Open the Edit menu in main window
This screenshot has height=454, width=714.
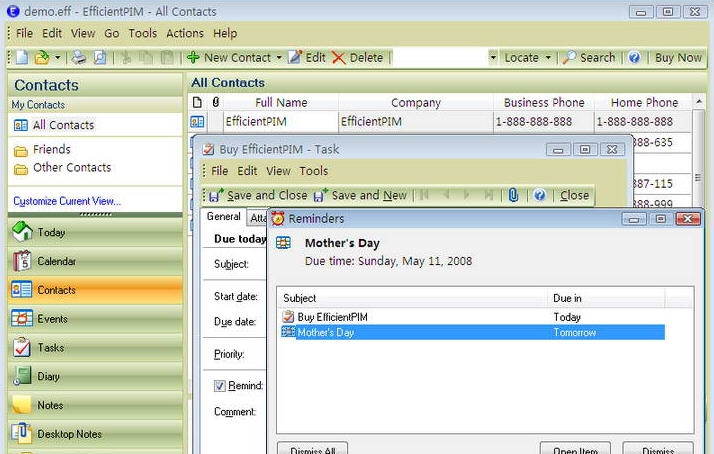(x=52, y=33)
